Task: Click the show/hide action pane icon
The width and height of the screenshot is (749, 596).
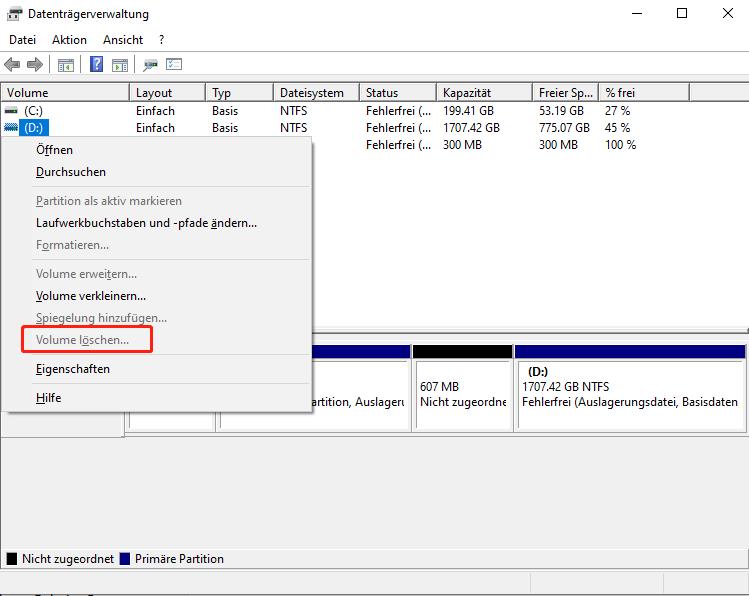Action: click(120, 65)
